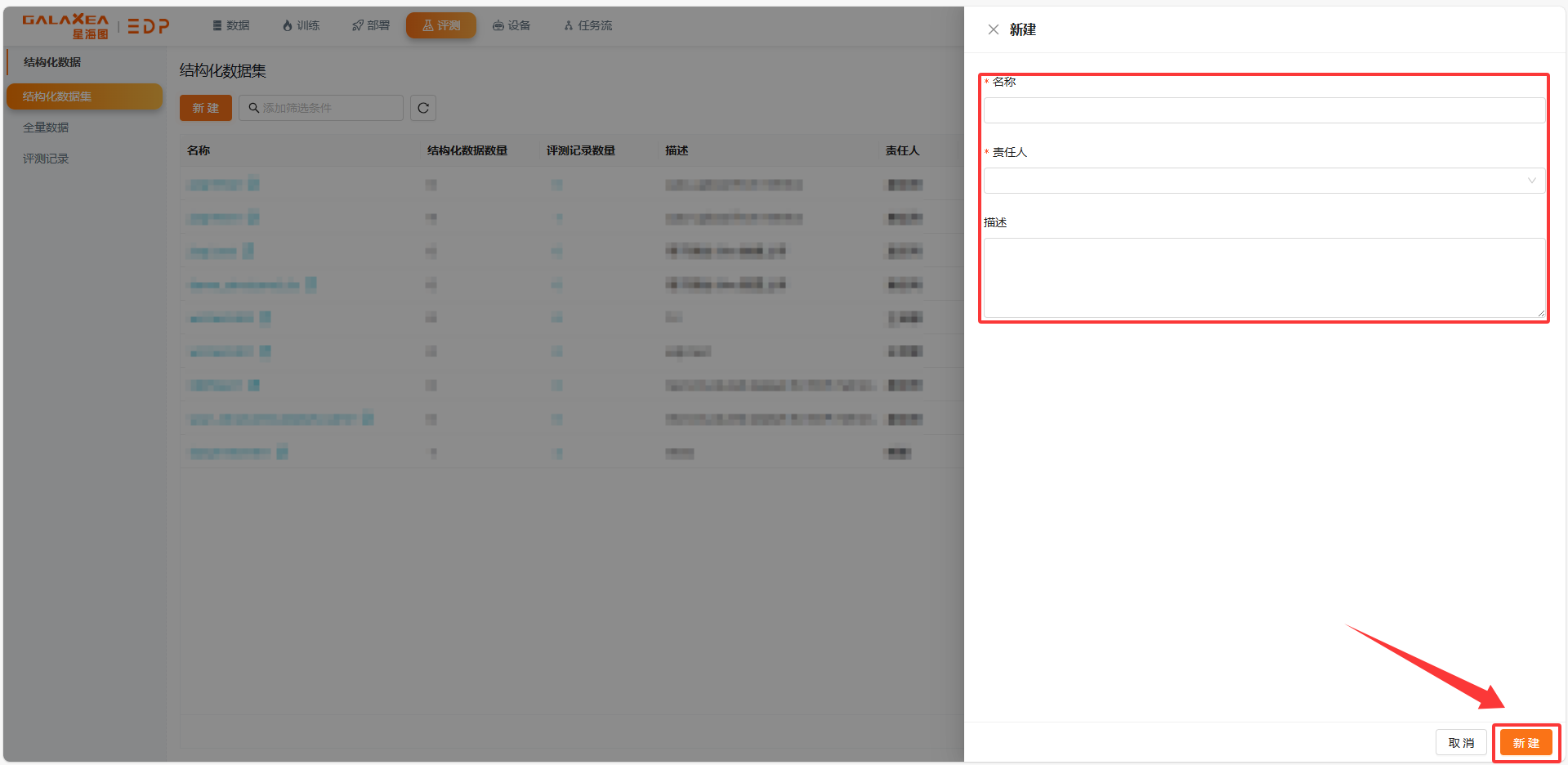
Task: Switch to the 部署 tab
Action: click(x=371, y=26)
